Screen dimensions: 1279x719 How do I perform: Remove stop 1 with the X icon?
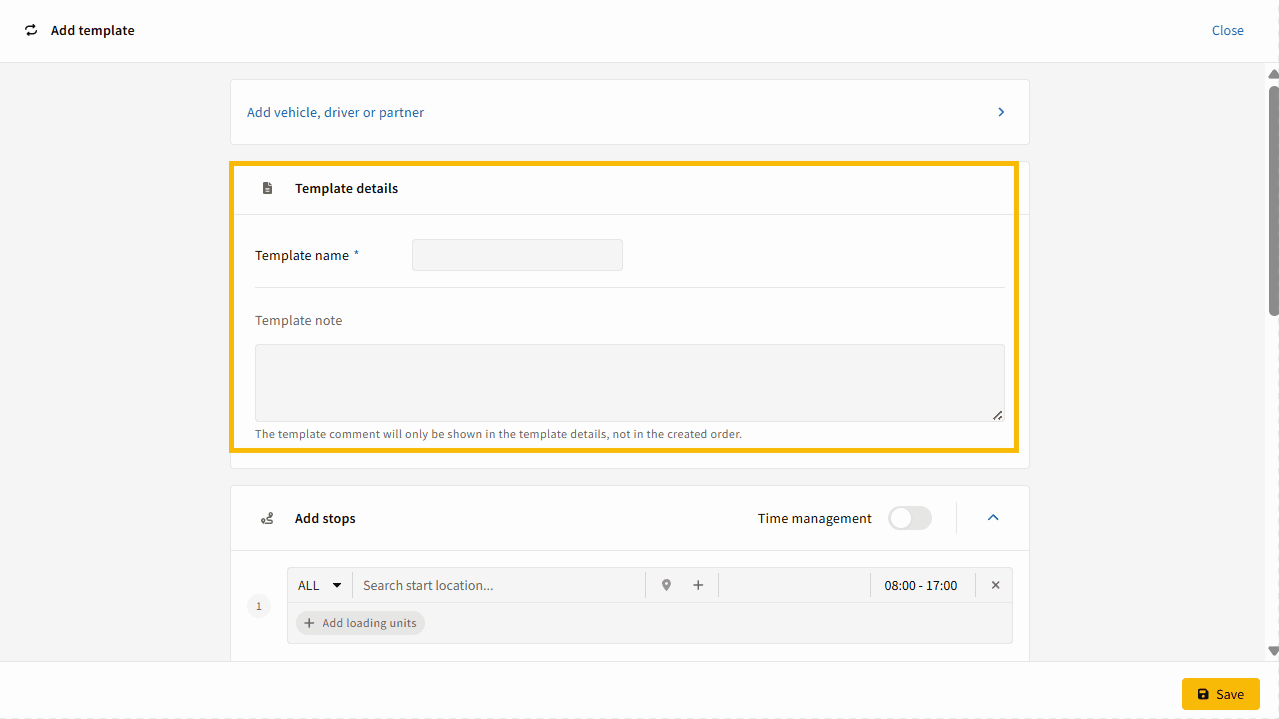995,585
